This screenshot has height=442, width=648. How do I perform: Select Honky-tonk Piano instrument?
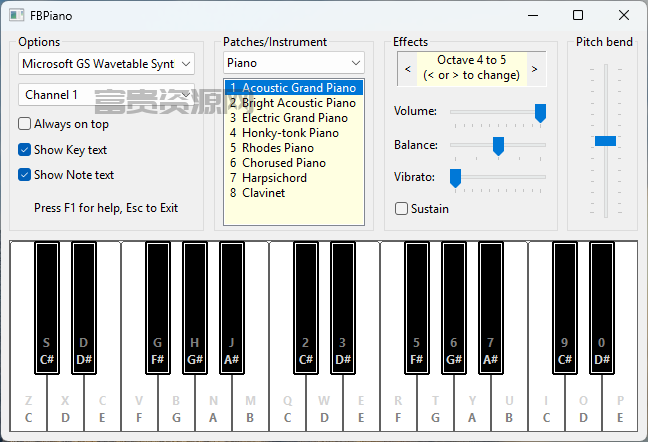pyautogui.click(x=293, y=133)
